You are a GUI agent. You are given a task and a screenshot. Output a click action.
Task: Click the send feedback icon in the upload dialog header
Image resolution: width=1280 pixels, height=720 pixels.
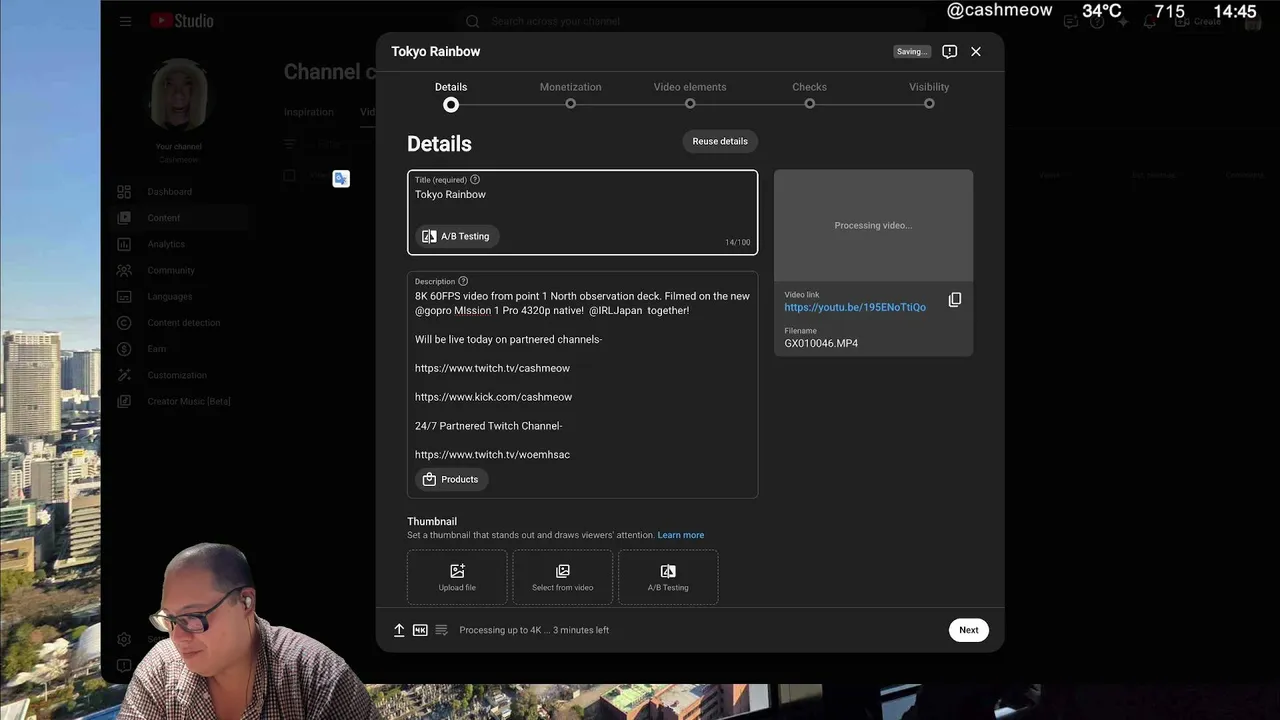[950, 51]
